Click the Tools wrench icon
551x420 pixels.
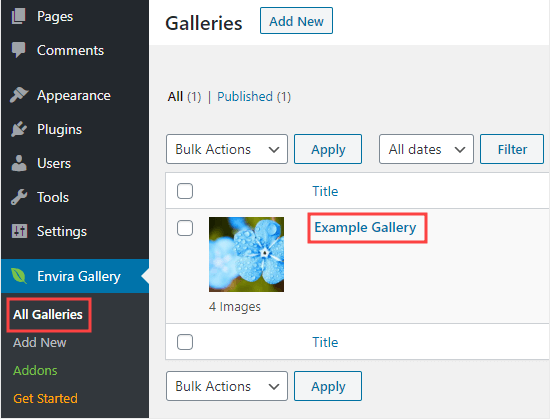click(19, 197)
